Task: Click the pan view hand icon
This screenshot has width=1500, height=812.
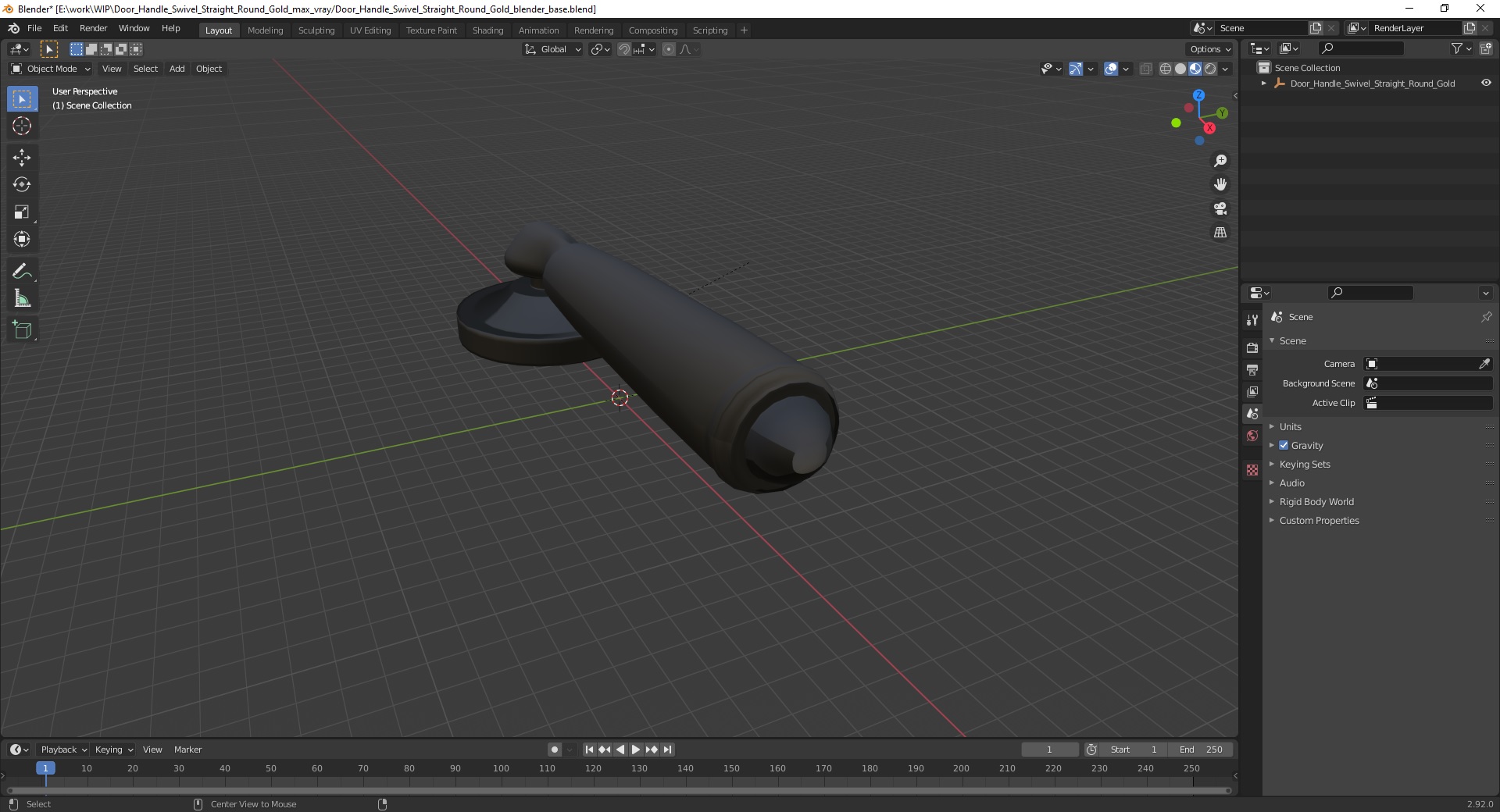Action: click(1220, 185)
